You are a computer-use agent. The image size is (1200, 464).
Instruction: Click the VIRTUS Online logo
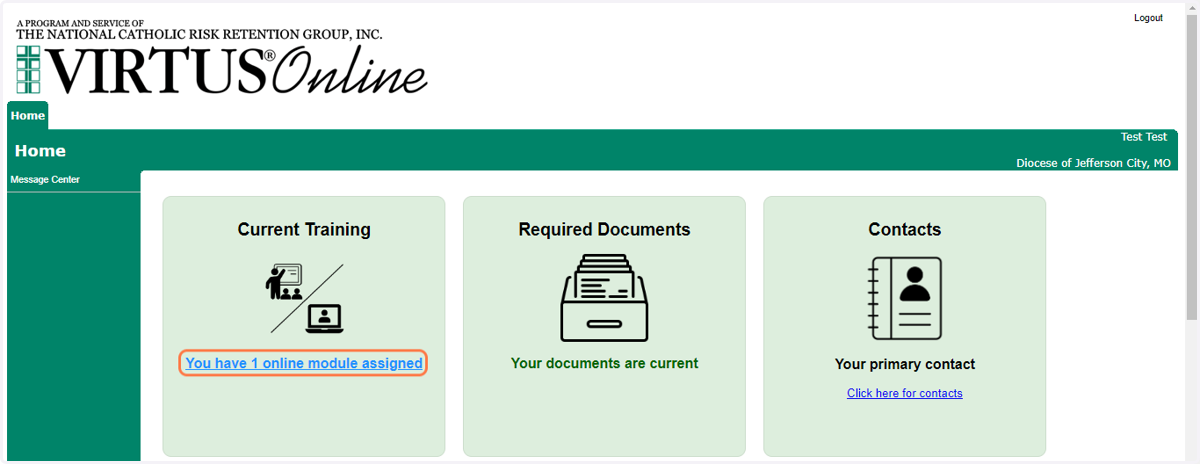[x=222, y=70]
